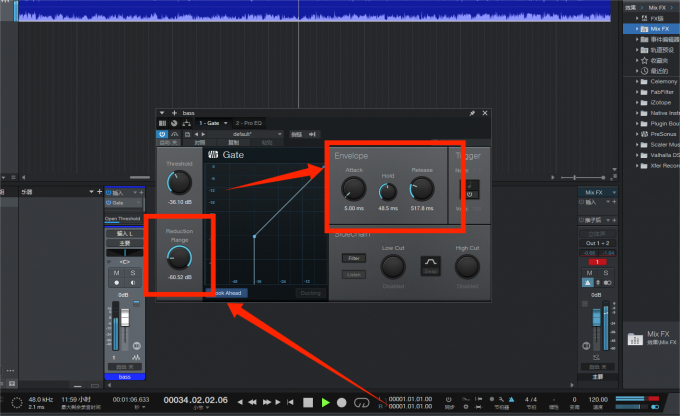
Task: Open the default preset dropdown
Action: (243, 133)
